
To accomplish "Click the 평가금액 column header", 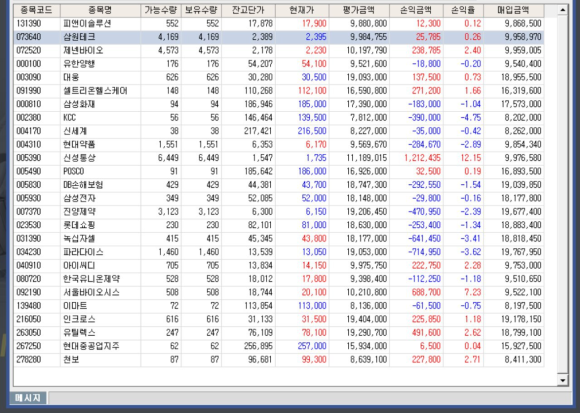I will tap(359, 10).
